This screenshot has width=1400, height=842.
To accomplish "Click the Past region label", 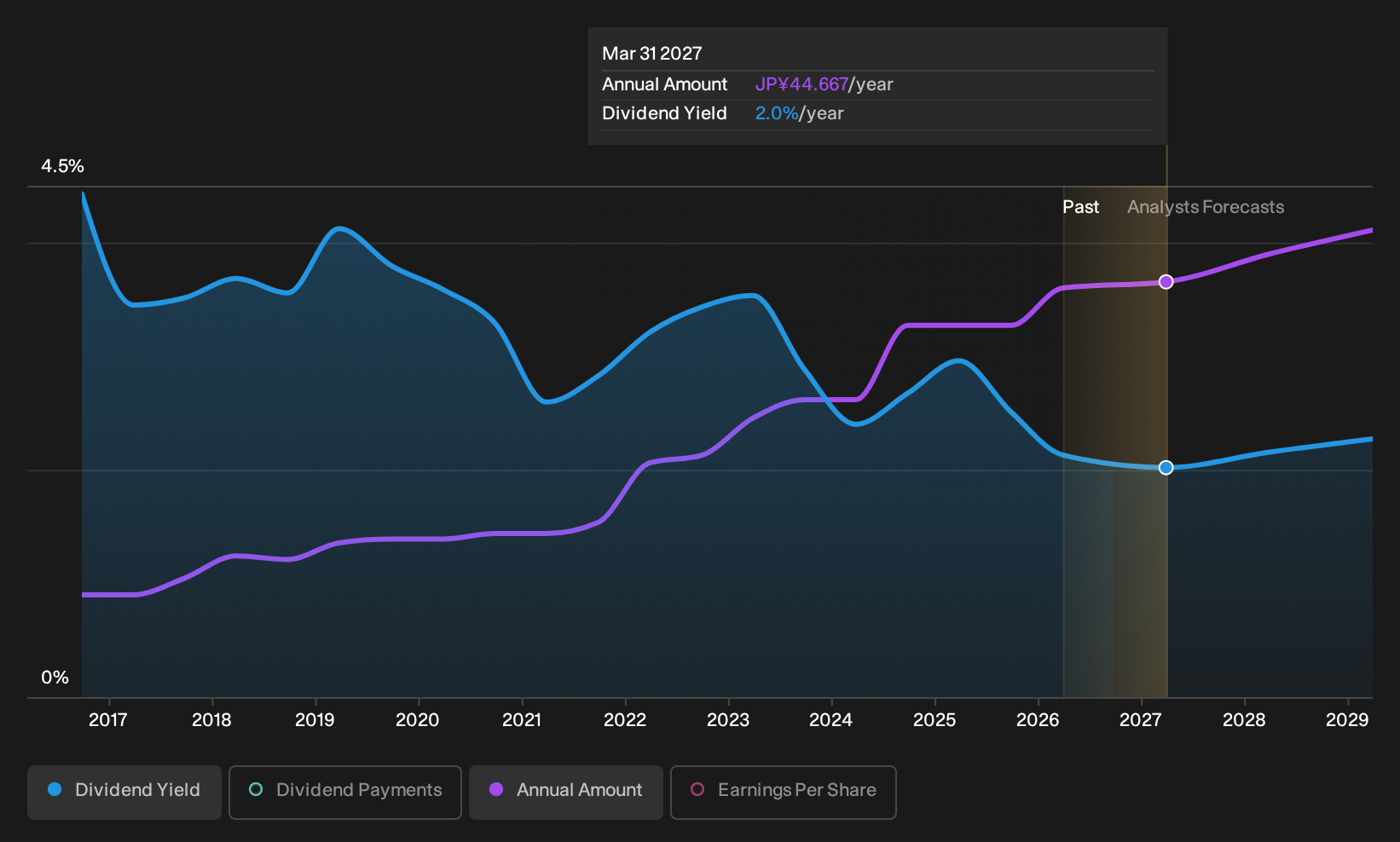I will (x=1081, y=207).
